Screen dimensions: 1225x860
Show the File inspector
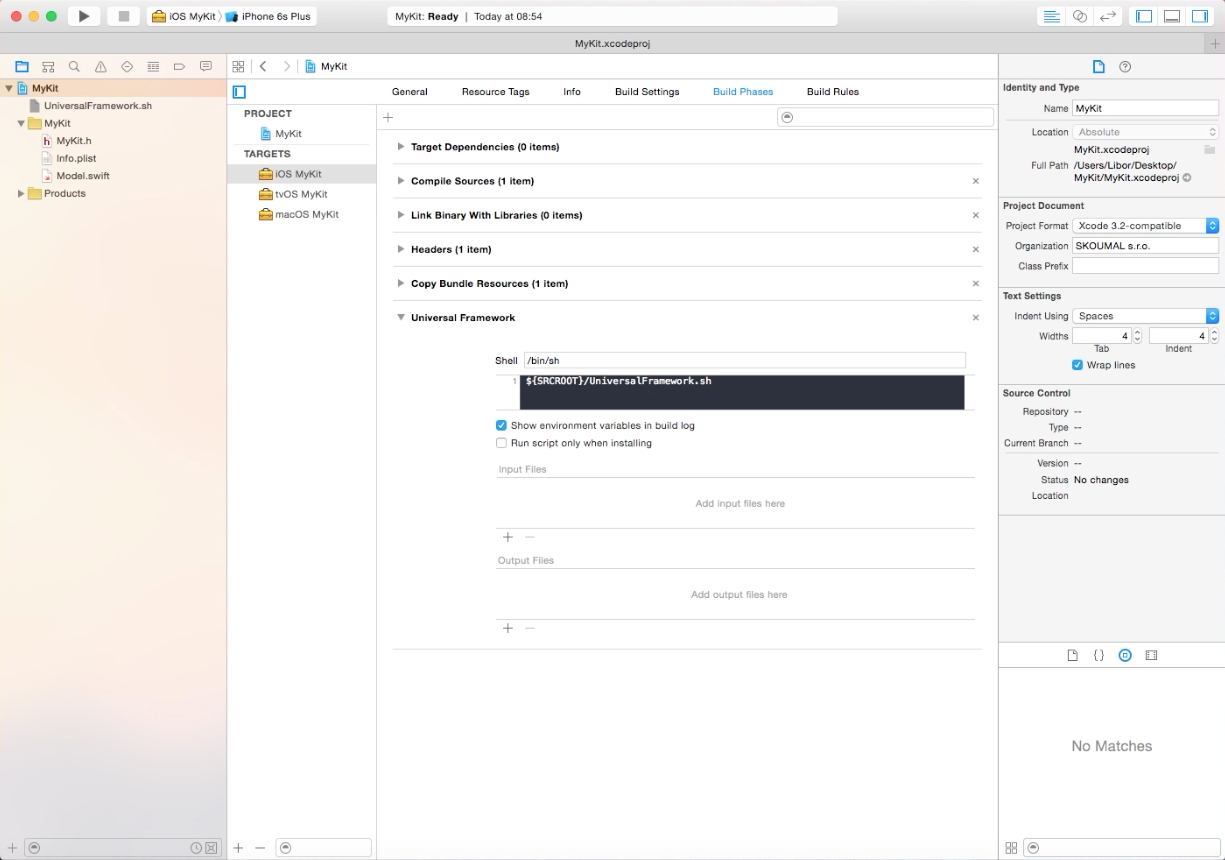[1099, 67]
